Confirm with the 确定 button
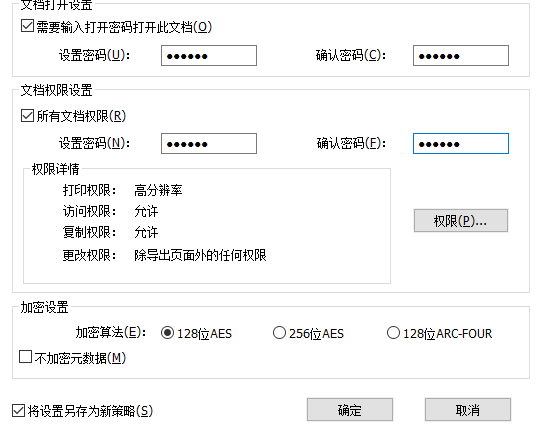 coord(350,409)
